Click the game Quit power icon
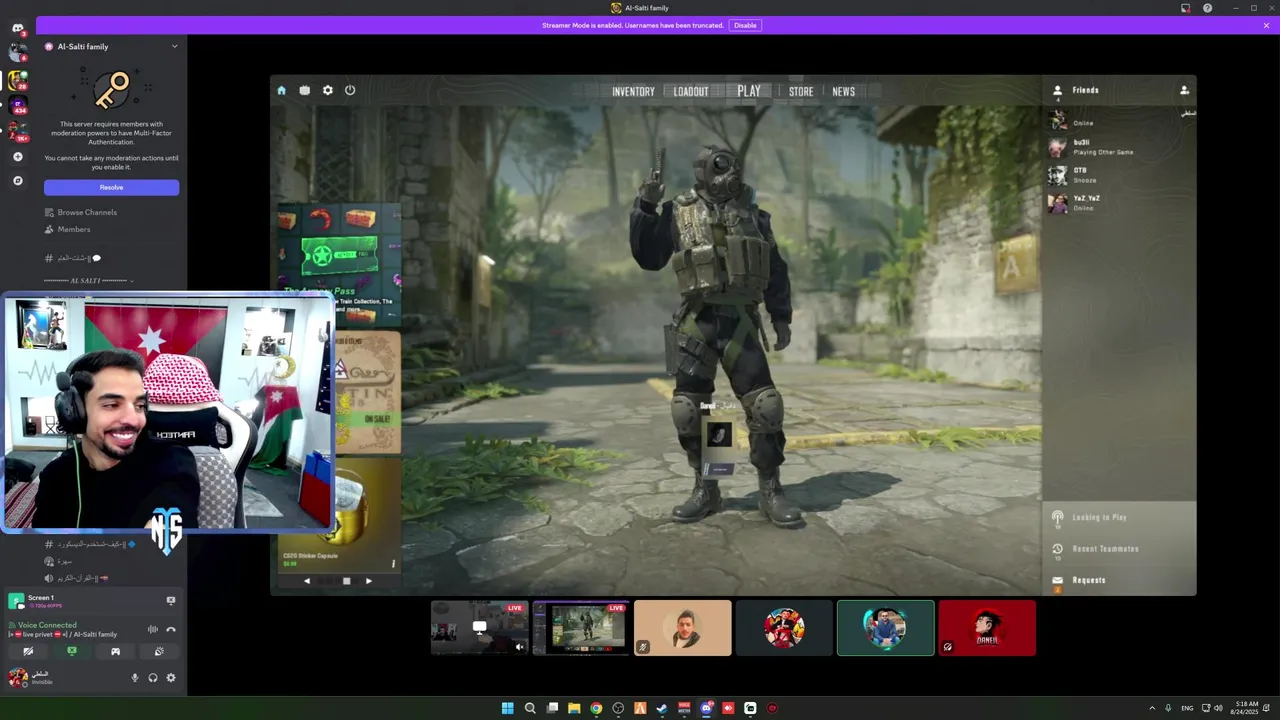1280x720 pixels. click(x=350, y=90)
